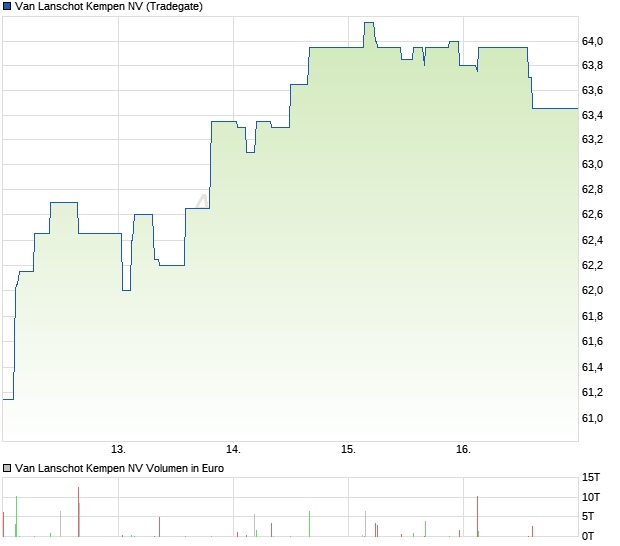620x546 pixels.
Task: Click the '14.' date axis label
Action: tap(233, 450)
